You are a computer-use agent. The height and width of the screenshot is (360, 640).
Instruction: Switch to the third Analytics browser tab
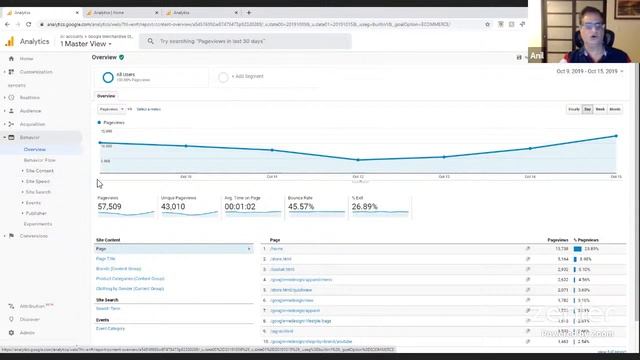tap(201, 13)
